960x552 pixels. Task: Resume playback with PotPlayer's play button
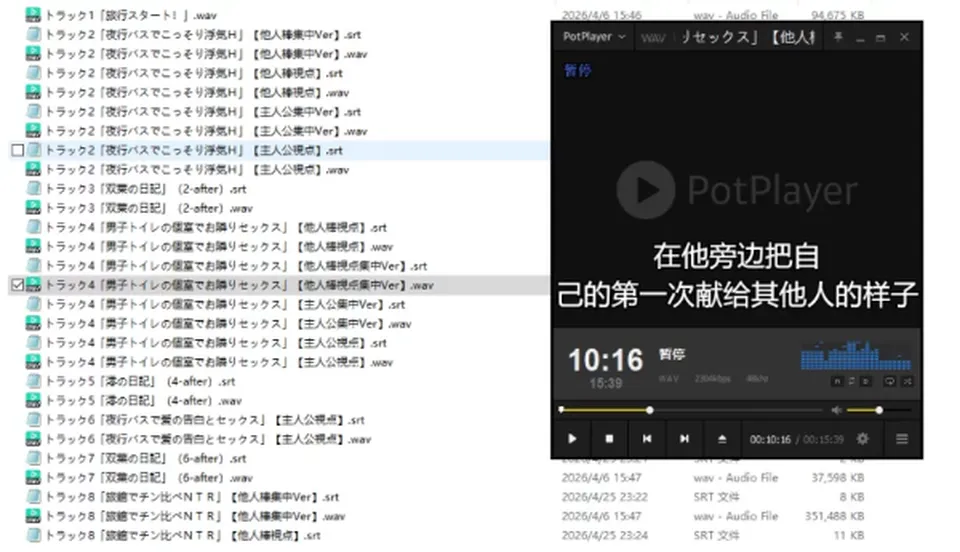coord(572,439)
